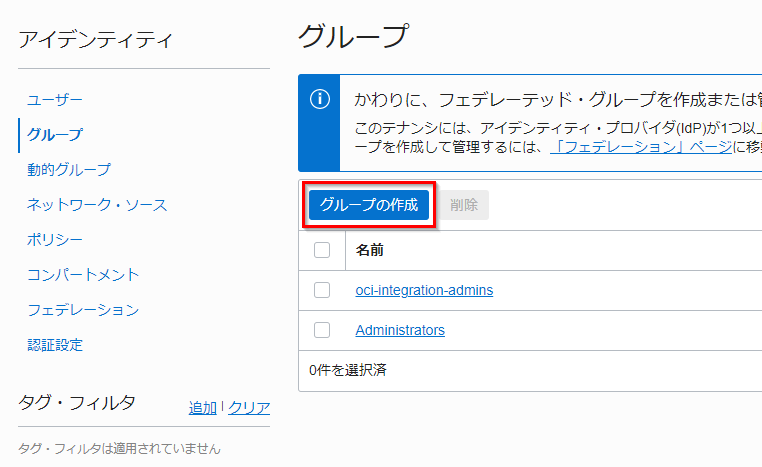Screen dimensions: 762x467
Task: Open フェデレーション in the sidebar
Action: tap(83, 310)
